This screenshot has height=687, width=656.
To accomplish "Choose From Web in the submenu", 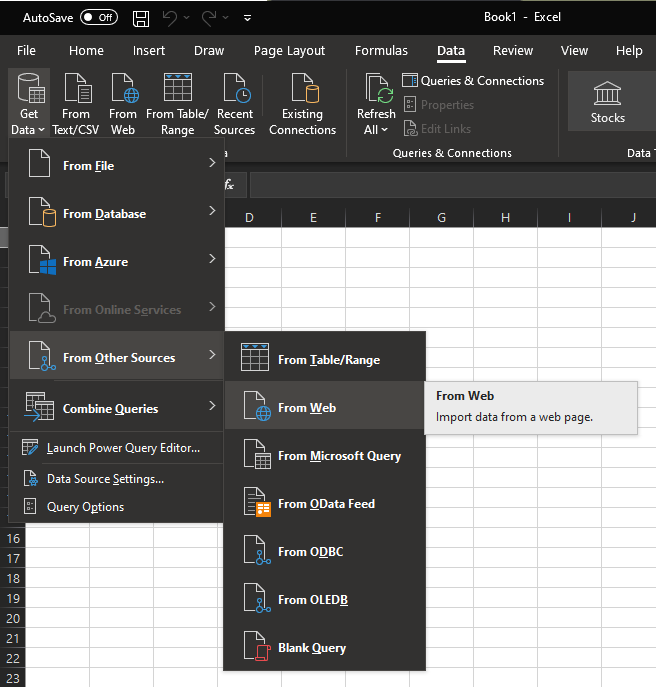I will coord(325,407).
